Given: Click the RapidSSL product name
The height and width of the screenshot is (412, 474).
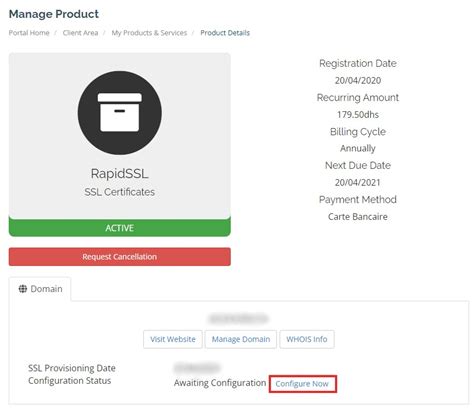Looking at the screenshot, I should (120, 174).
